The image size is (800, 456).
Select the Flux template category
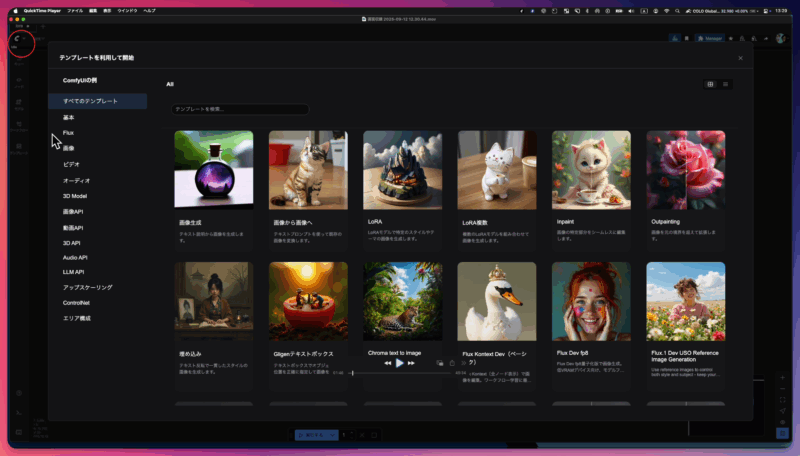click(x=68, y=133)
